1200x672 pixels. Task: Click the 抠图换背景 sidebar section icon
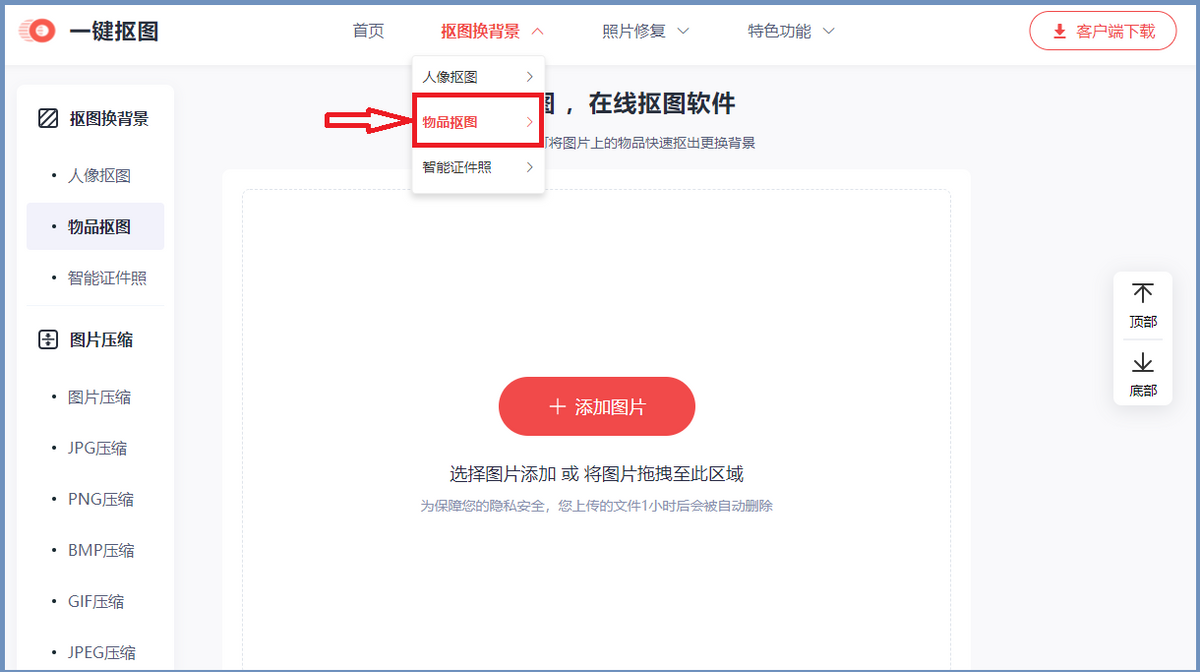[x=48, y=118]
